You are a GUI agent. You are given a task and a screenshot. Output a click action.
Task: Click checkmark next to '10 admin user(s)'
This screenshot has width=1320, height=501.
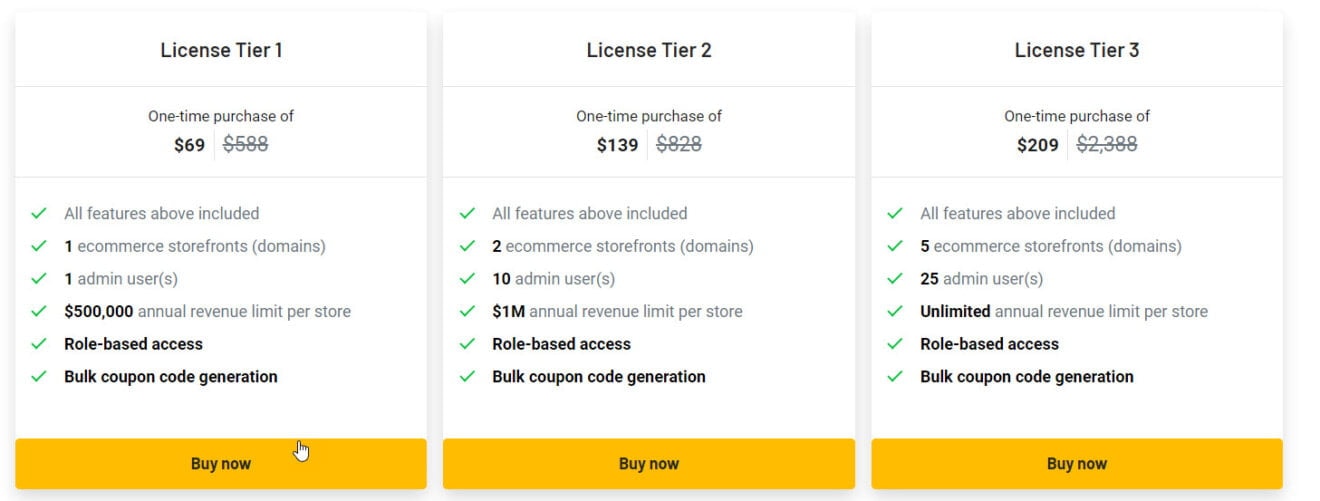[x=467, y=279]
